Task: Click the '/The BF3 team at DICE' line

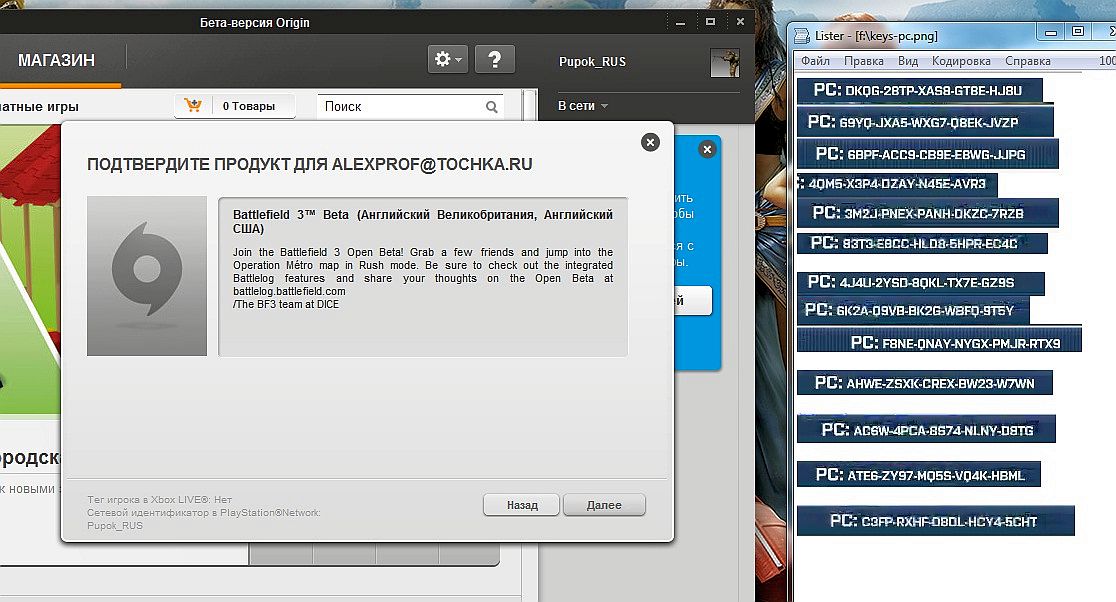Action: [x=286, y=305]
